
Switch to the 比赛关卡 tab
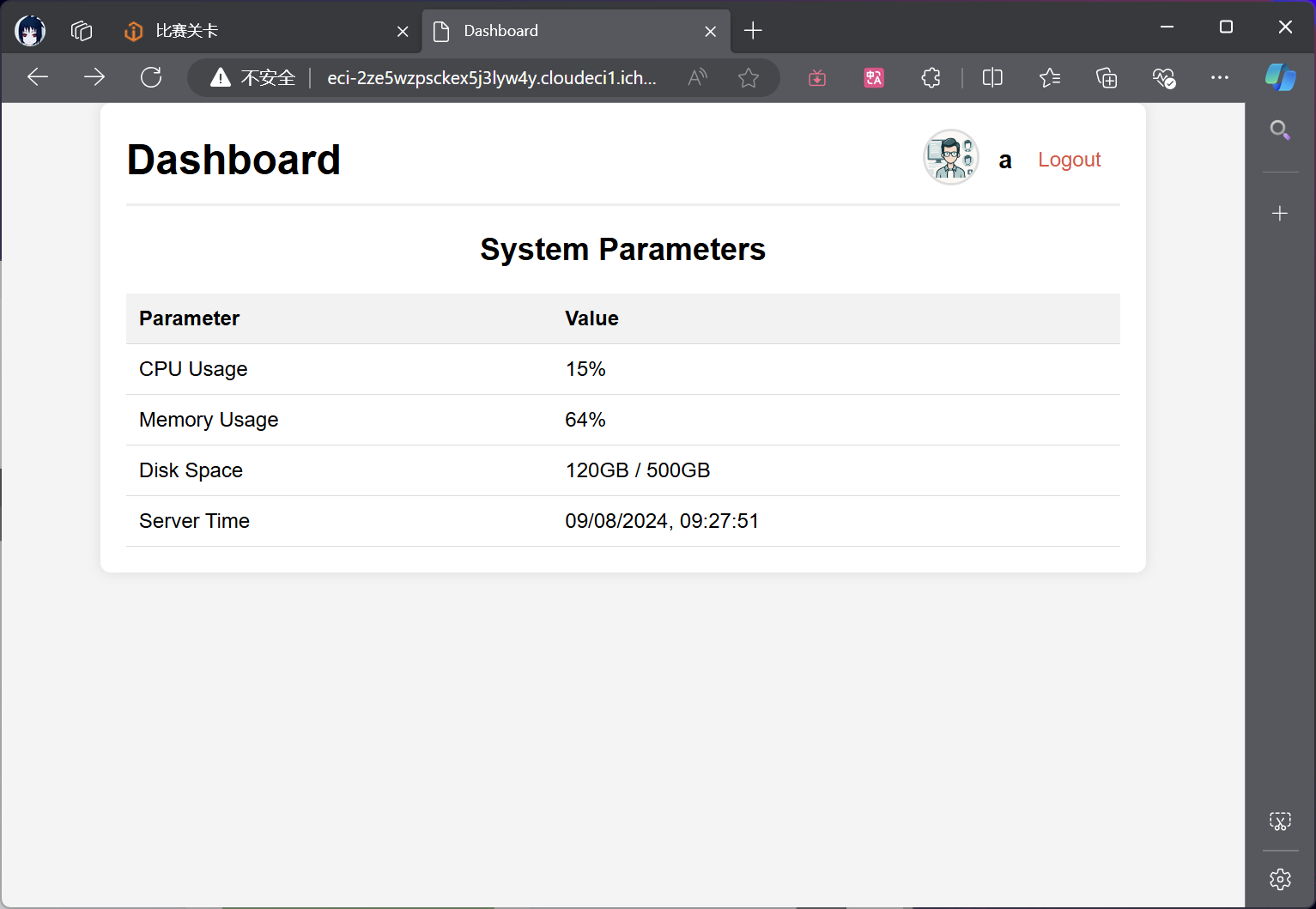tap(266, 32)
